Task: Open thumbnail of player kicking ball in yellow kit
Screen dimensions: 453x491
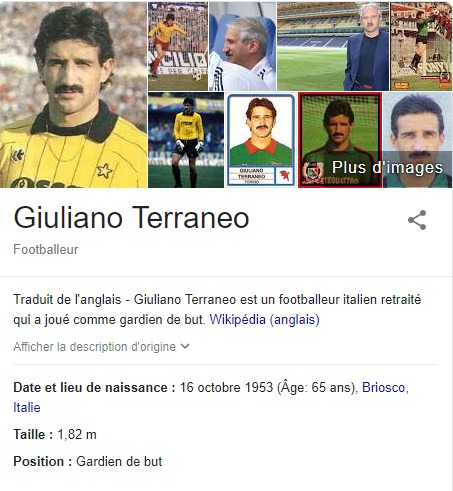Action: coord(178,46)
